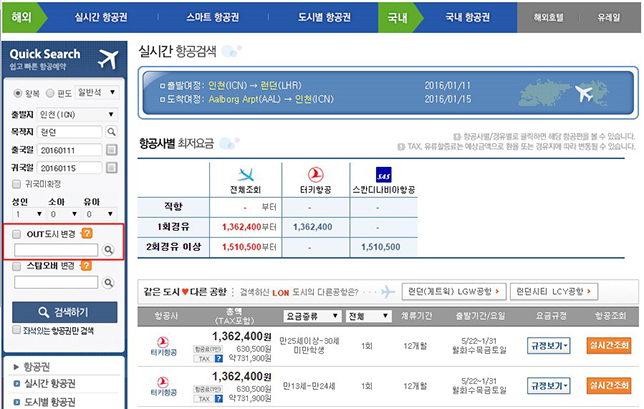The height and width of the screenshot is (409, 644).
Task: Click the 스칸디나비아항공 SAS logo
Action: (x=384, y=175)
